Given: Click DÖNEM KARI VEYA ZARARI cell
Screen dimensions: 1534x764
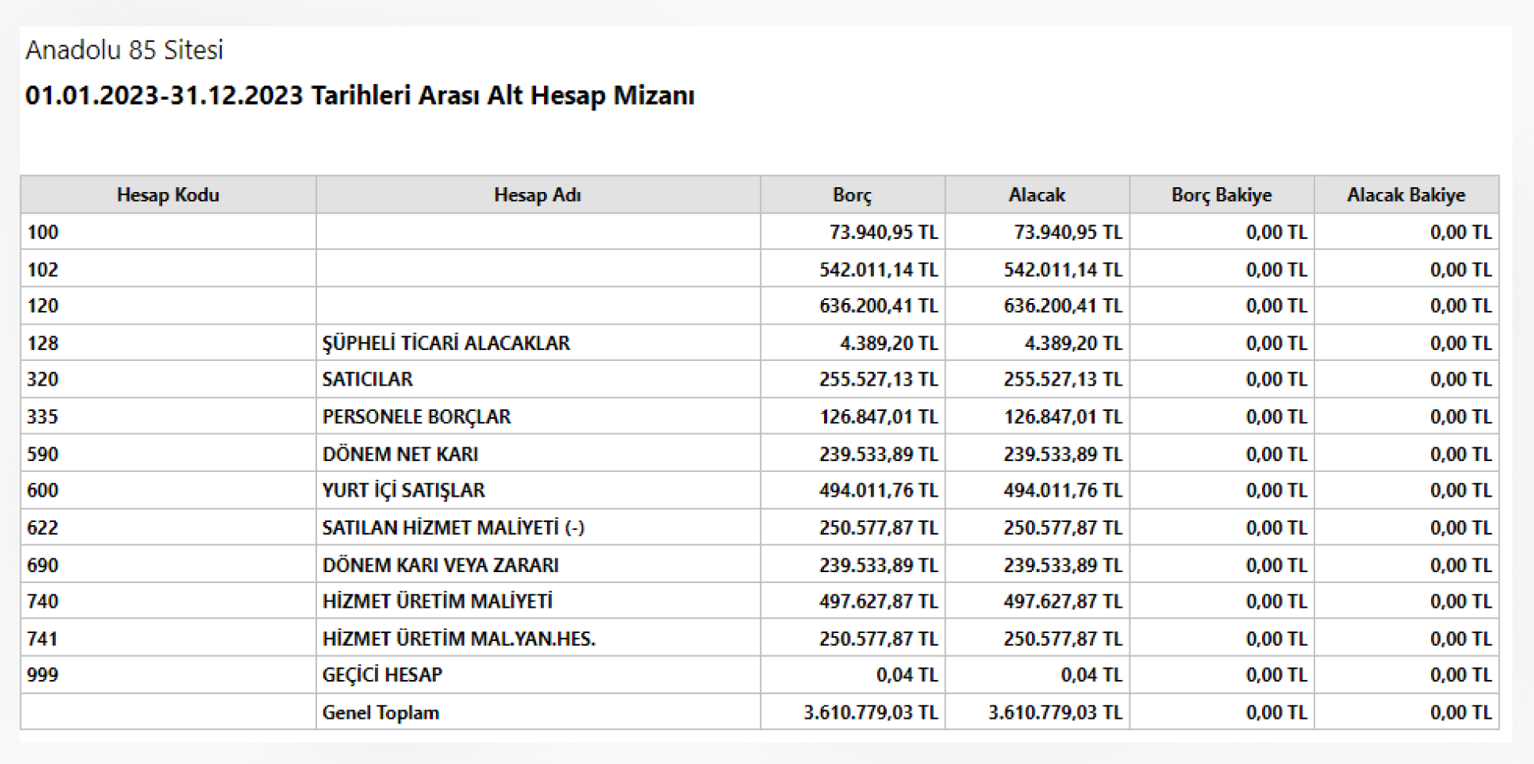Looking at the screenshot, I should click(x=538, y=565).
